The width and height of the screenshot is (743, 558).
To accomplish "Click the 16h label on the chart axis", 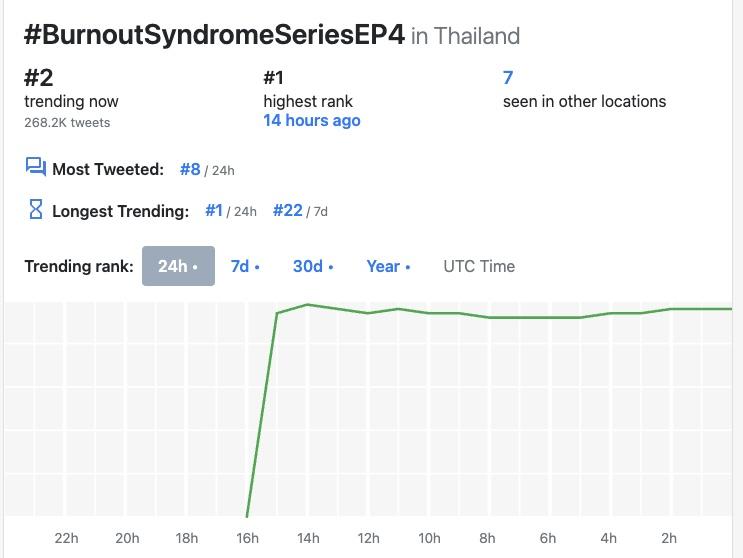I will [x=247, y=538].
